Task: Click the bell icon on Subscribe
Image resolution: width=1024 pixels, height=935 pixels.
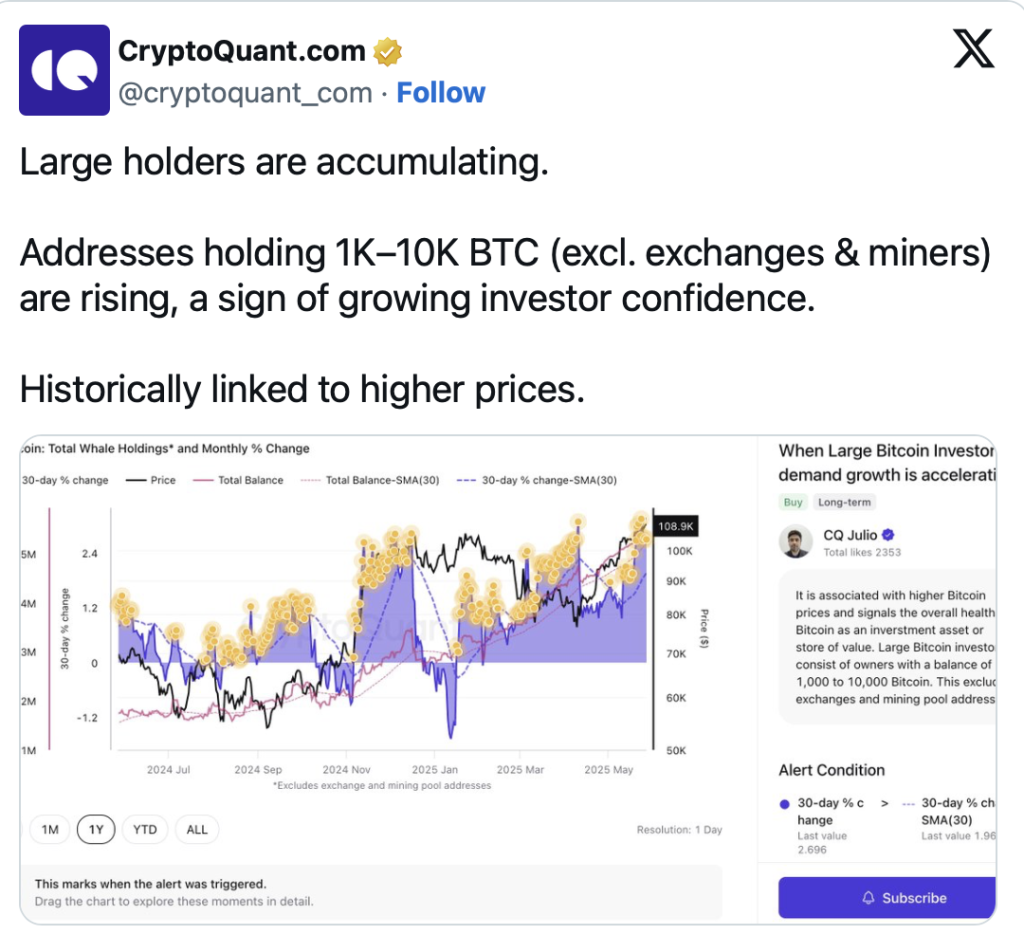Action: 868,898
